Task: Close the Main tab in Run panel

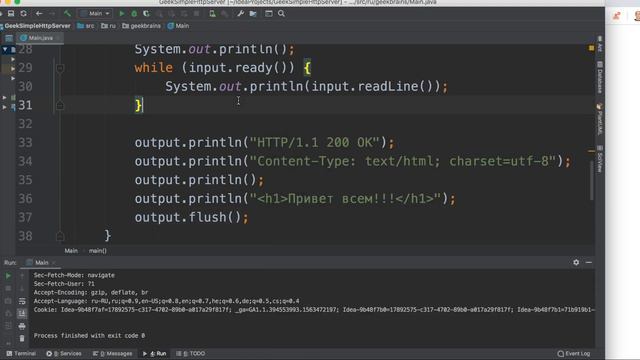Action: click(x=54, y=262)
